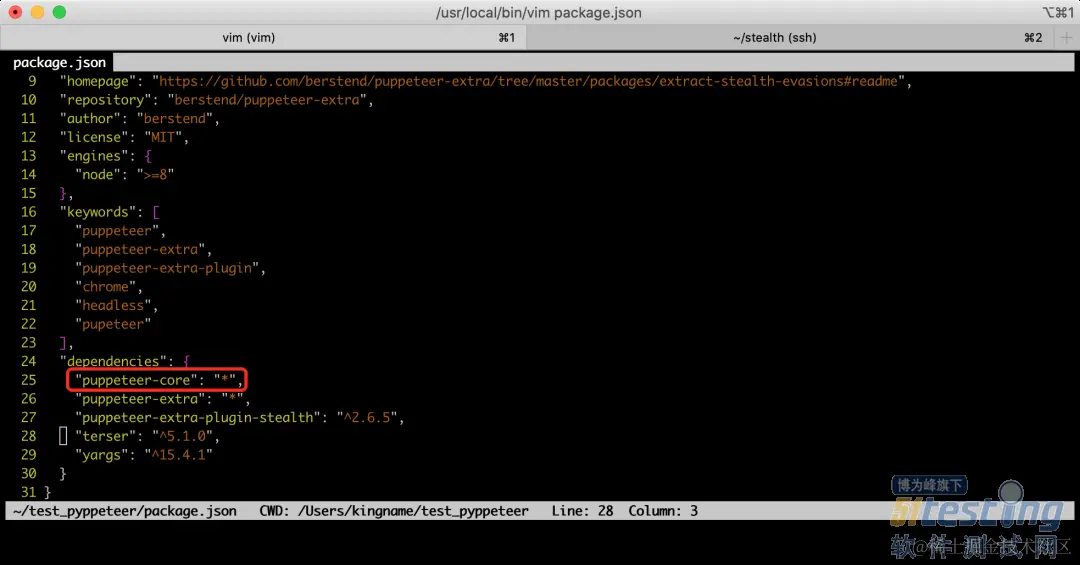Screen dimensions: 1080x565
Task: Click the "puppeteer-extra-plugin" keyword on line 19
Action: pos(167,268)
